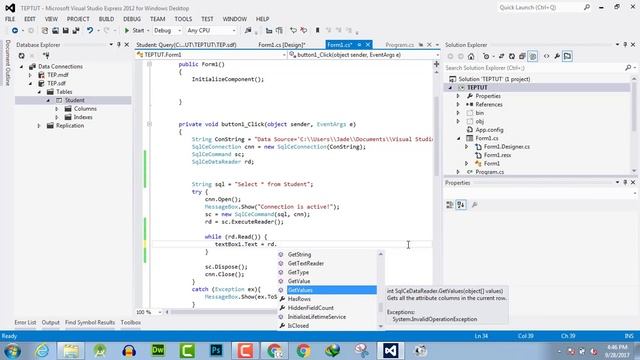Expand the References node in Solution Explorer
The height and width of the screenshot is (360, 640).
pyautogui.click(x=458, y=104)
